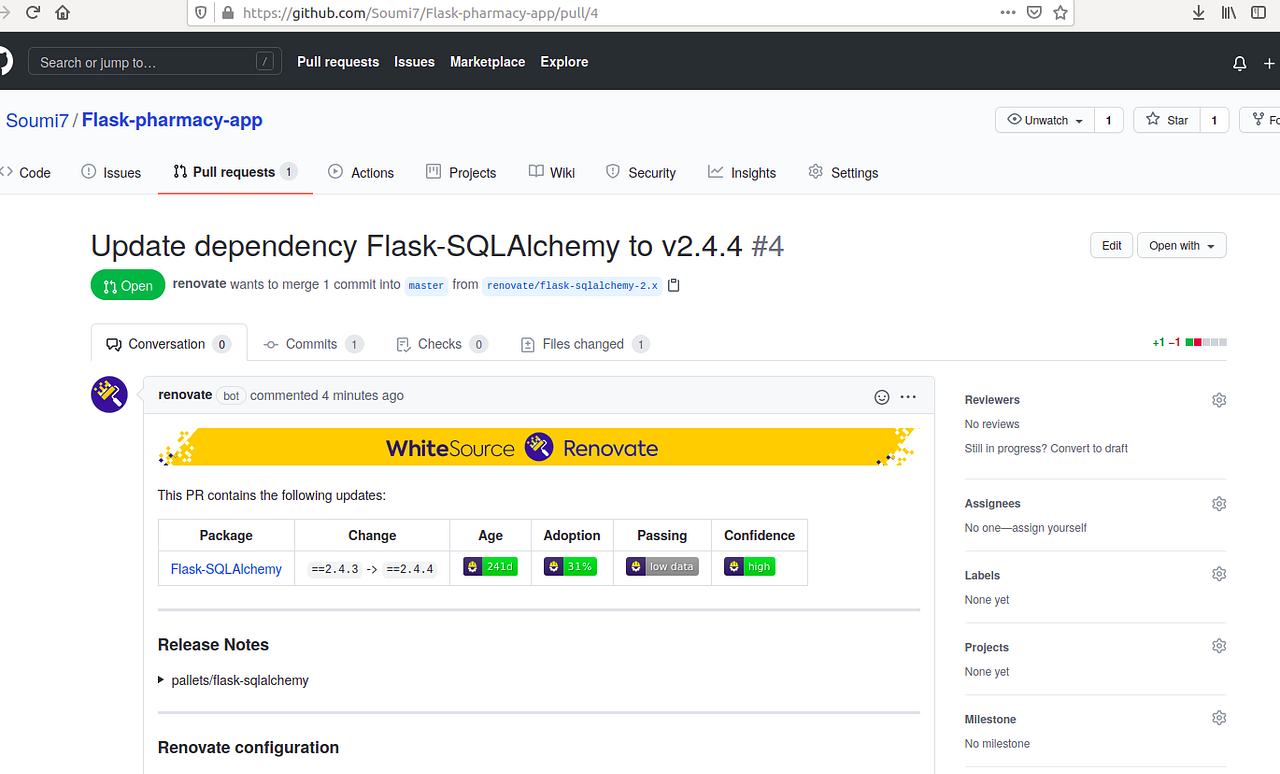The width and height of the screenshot is (1280, 774).
Task: Open the notifications bell icon
Action: point(1239,62)
